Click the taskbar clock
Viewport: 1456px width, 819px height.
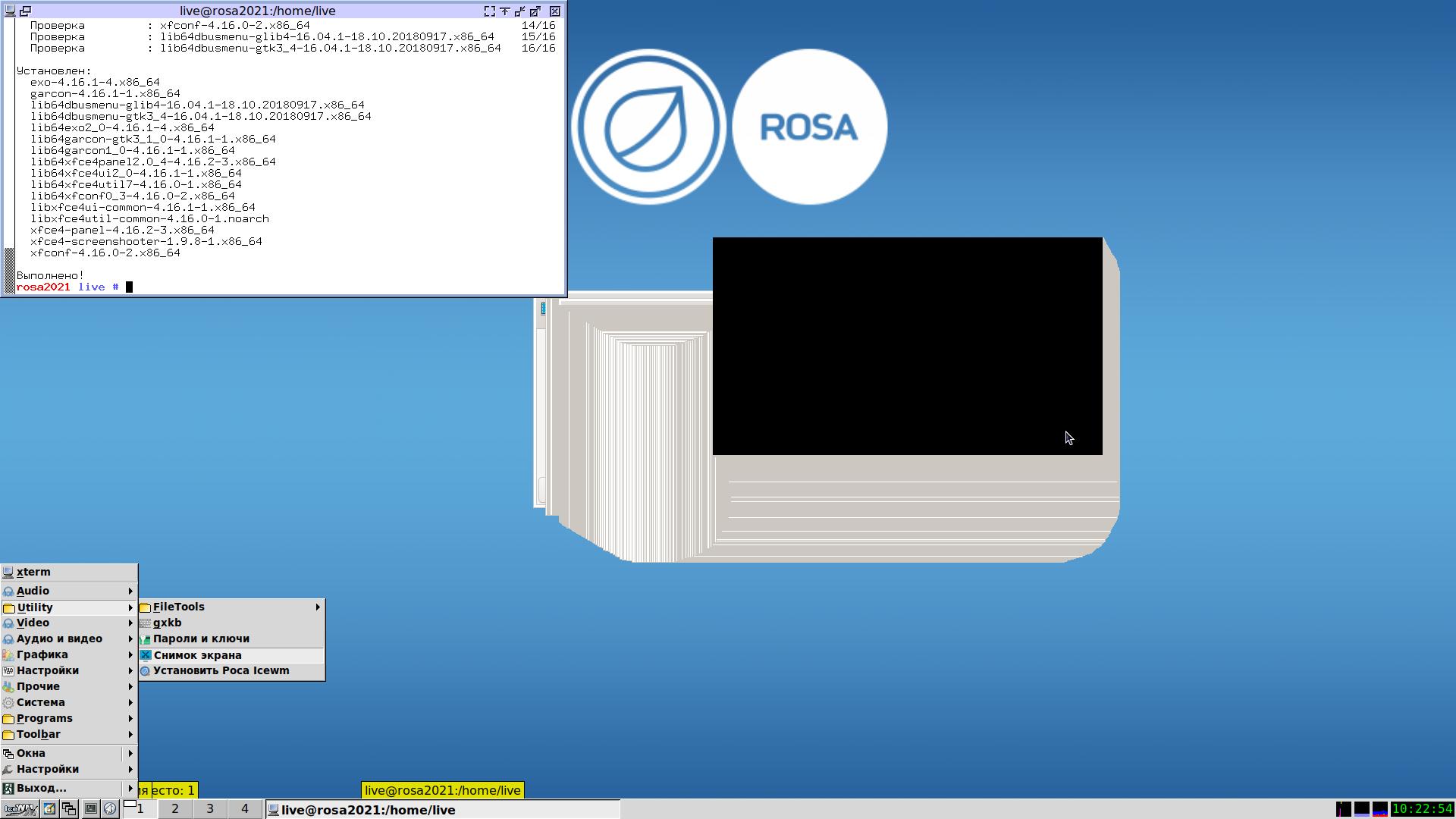(1423, 809)
